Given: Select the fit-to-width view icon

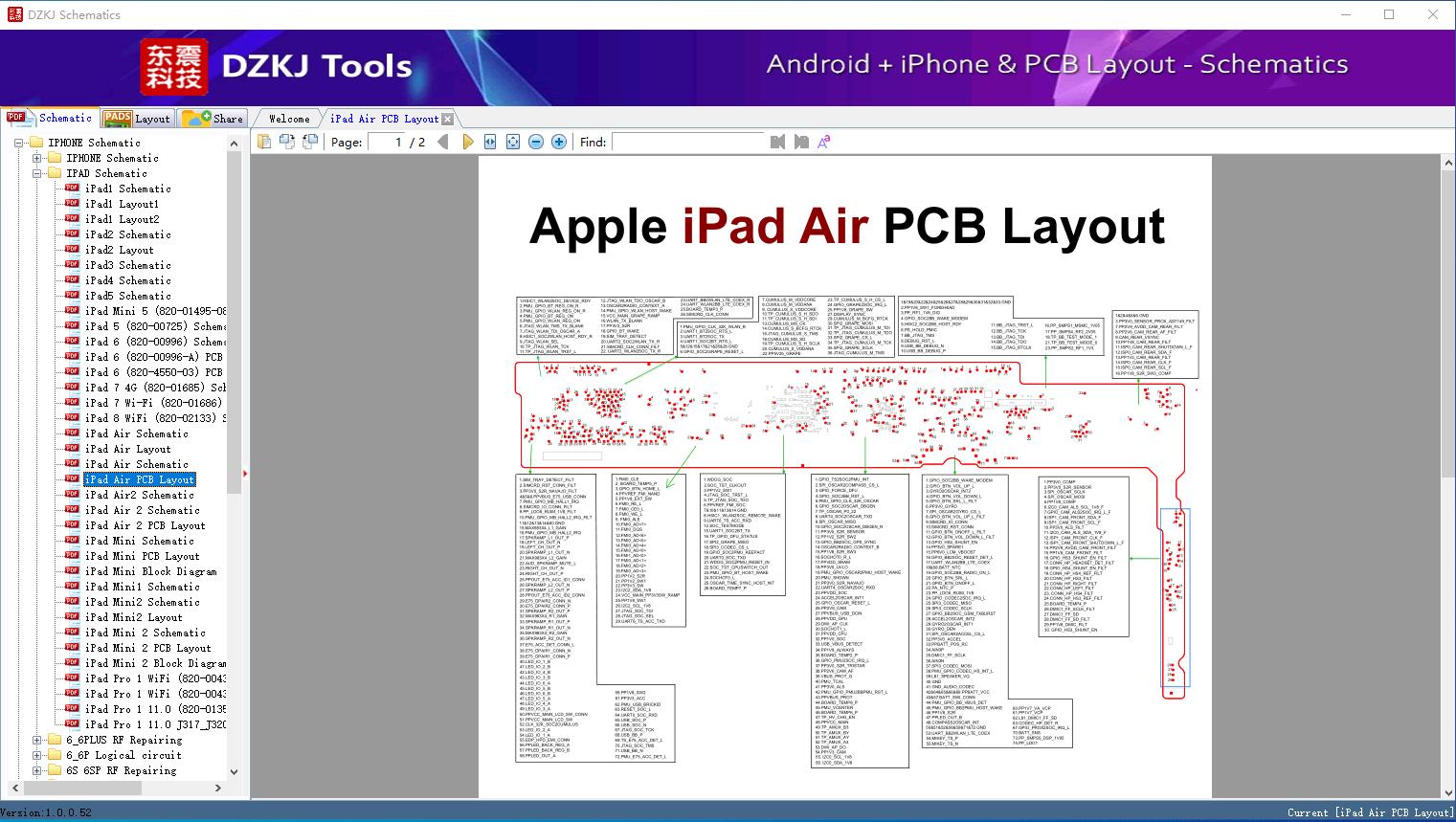Looking at the screenshot, I should tap(489, 142).
